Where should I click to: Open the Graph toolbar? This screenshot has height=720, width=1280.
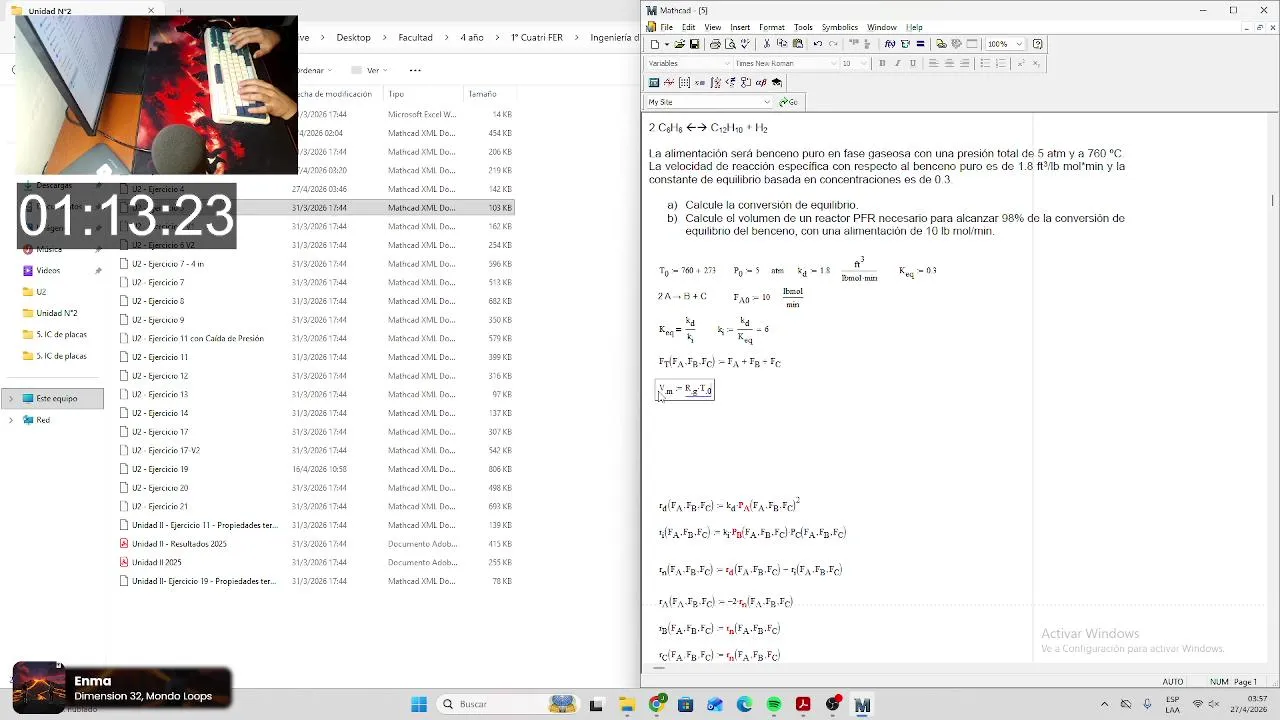pyautogui.click(x=669, y=82)
